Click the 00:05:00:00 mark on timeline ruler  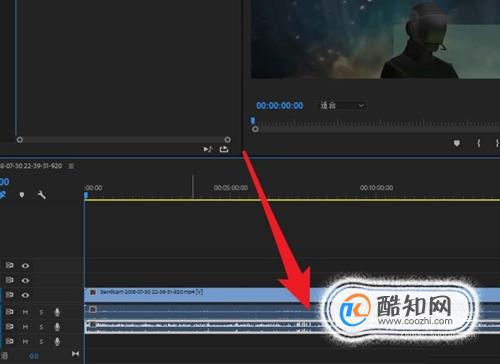pyautogui.click(x=231, y=188)
